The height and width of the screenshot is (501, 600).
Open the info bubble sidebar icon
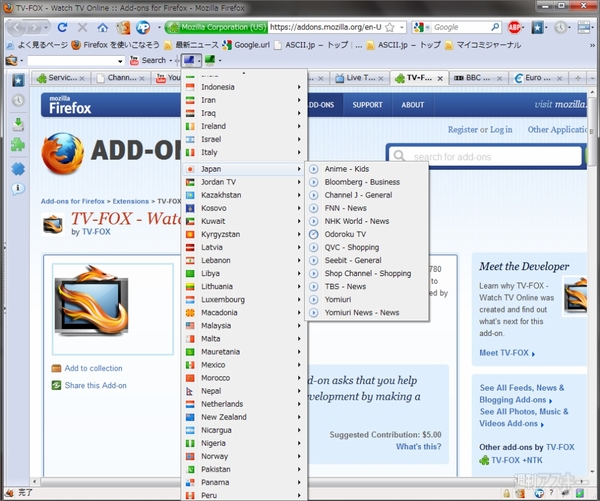click(18, 188)
